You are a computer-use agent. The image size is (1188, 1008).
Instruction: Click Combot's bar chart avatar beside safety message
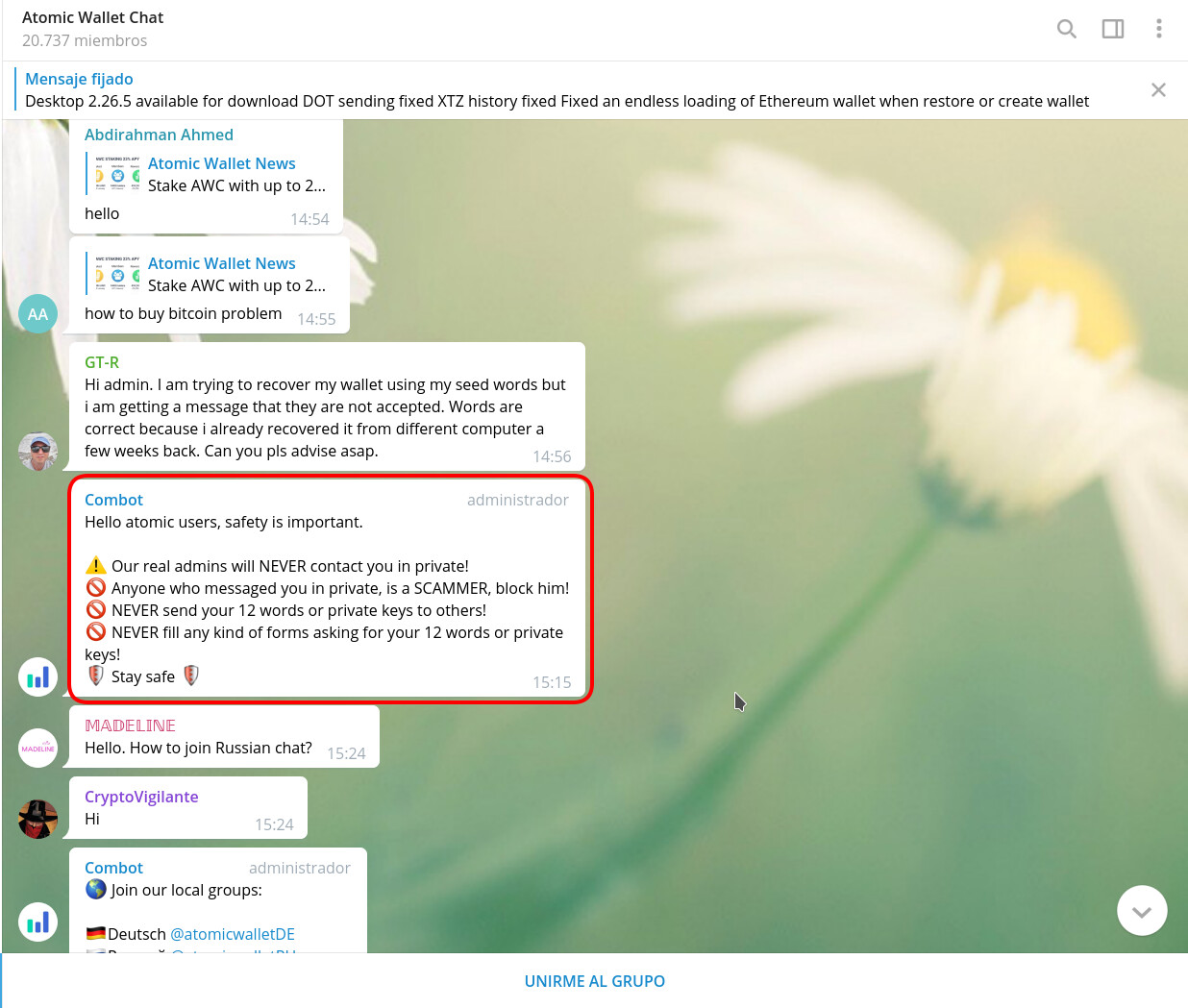tap(38, 677)
